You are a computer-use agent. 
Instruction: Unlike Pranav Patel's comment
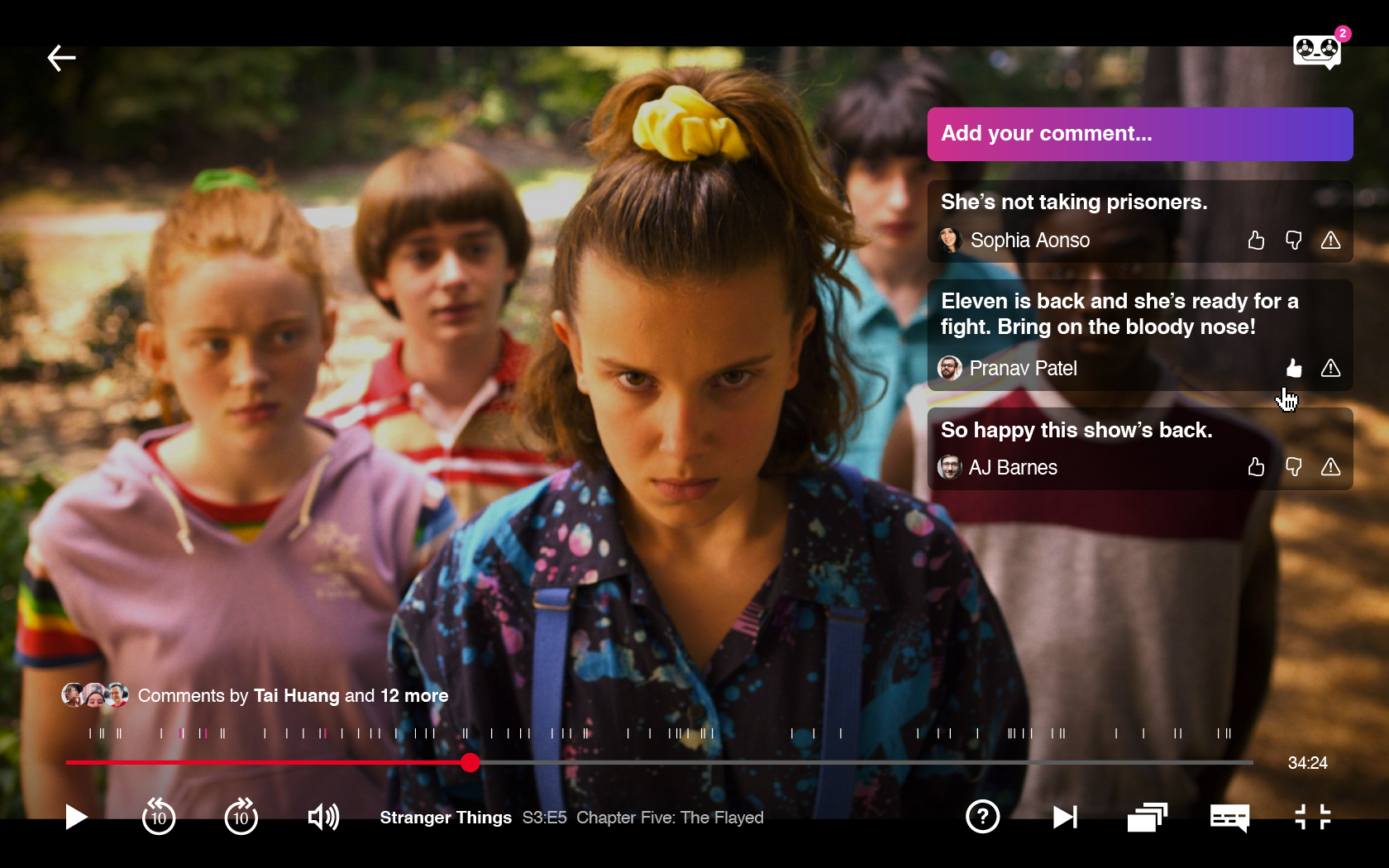click(1294, 368)
